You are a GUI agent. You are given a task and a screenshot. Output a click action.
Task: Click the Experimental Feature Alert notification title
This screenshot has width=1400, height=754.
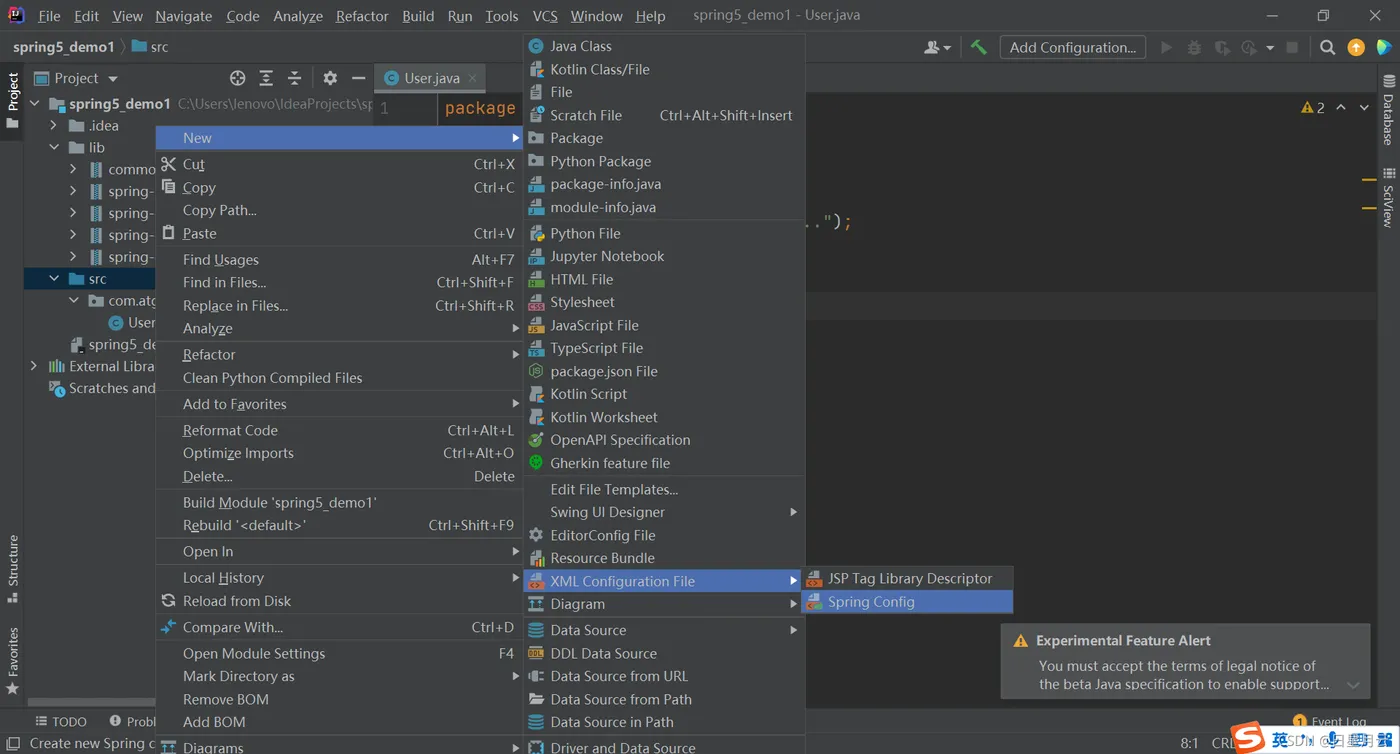coord(1123,640)
